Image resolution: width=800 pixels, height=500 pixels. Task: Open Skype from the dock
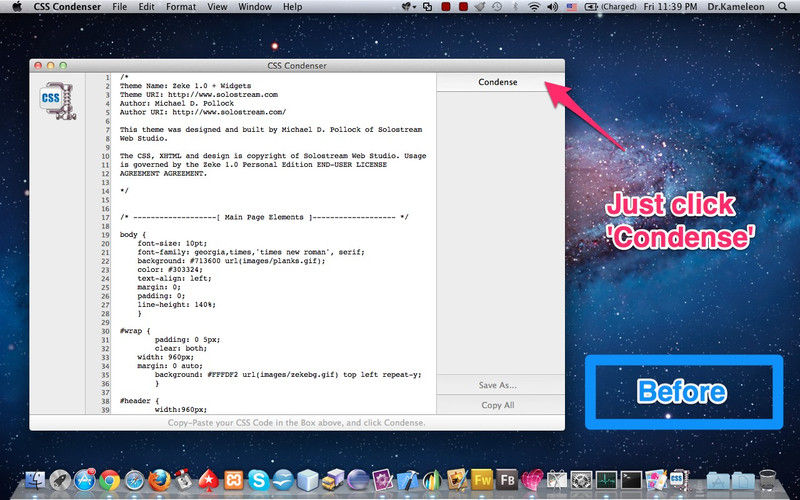click(x=259, y=481)
